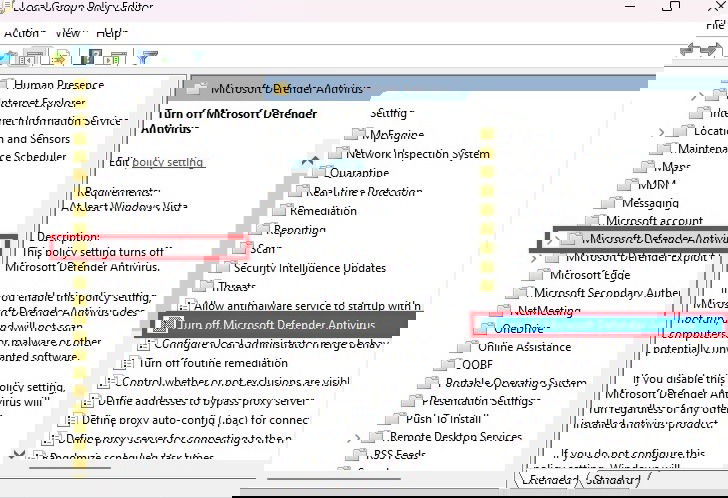Click the Network Inspection System folder icon
The width and height of the screenshot is (728, 498).
[x=338, y=153]
